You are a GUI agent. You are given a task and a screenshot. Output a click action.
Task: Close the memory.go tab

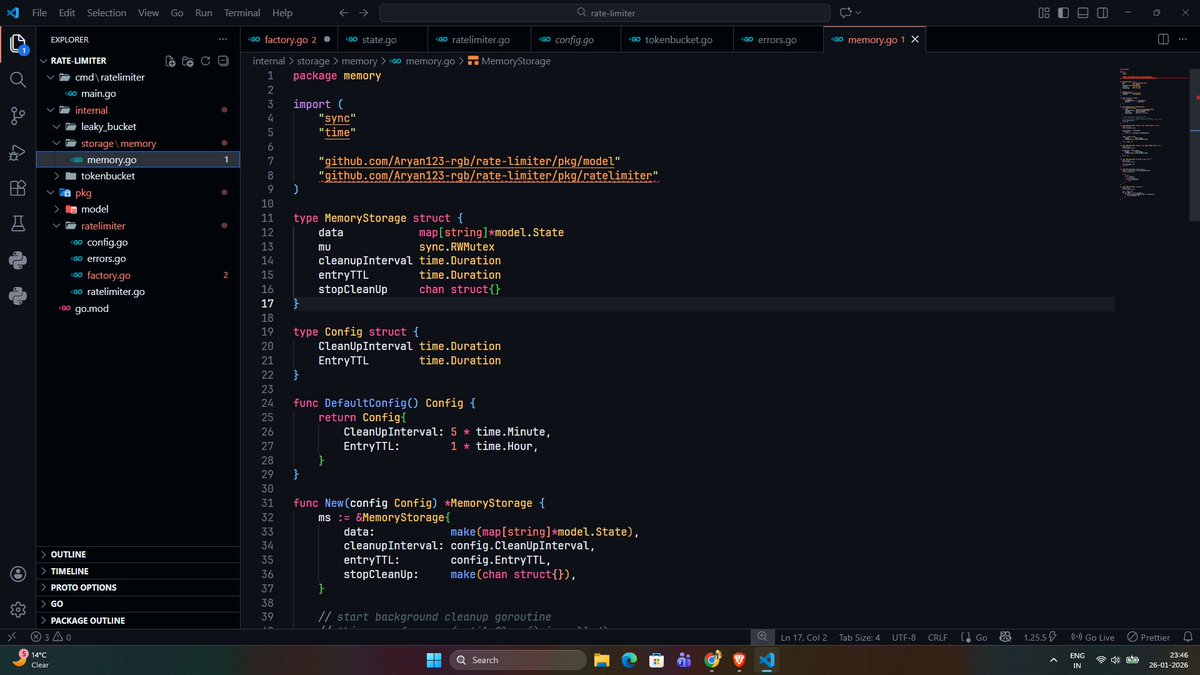click(x=914, y=39)
